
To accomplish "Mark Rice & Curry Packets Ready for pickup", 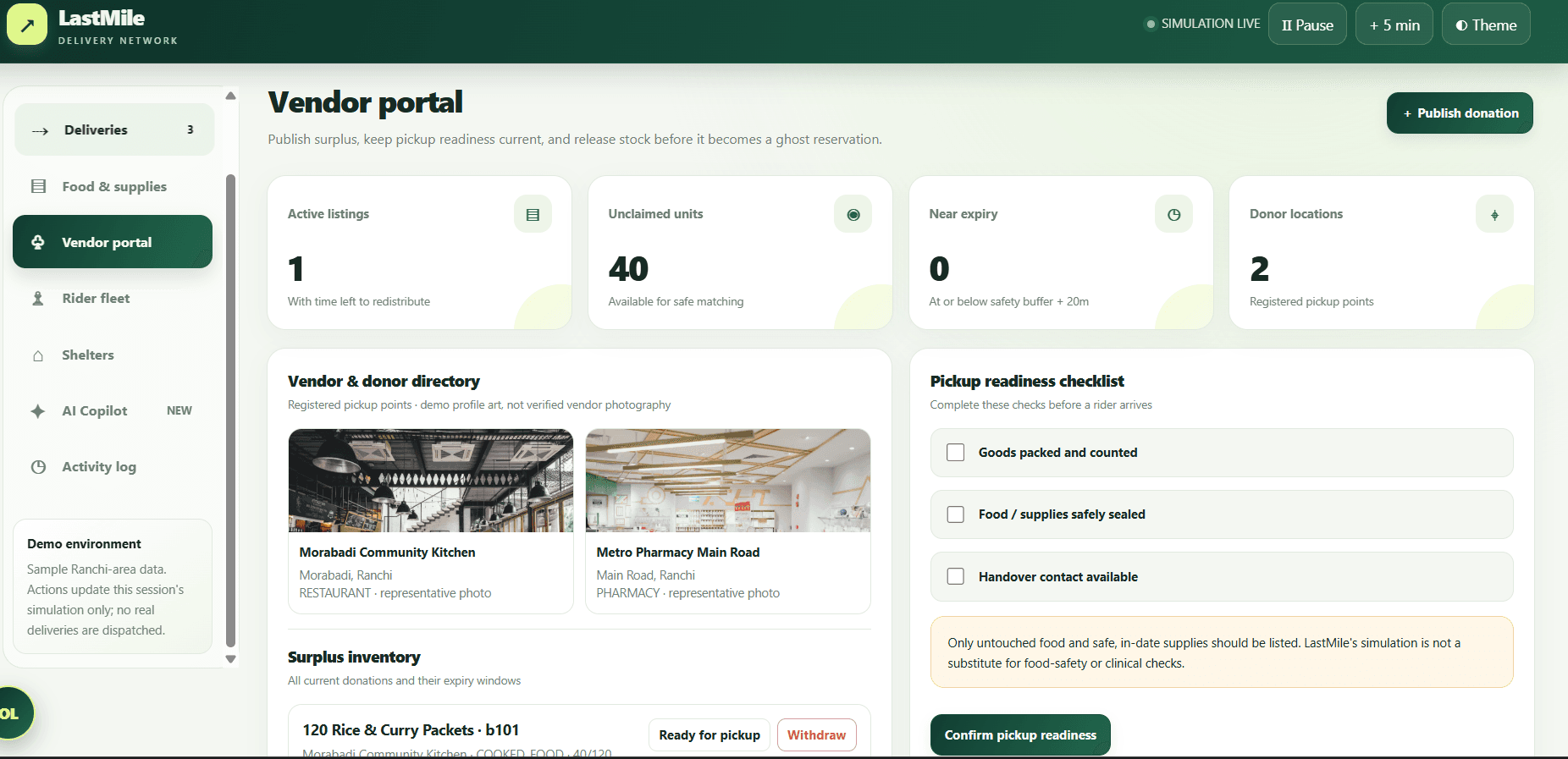I will tap(709, 735).
